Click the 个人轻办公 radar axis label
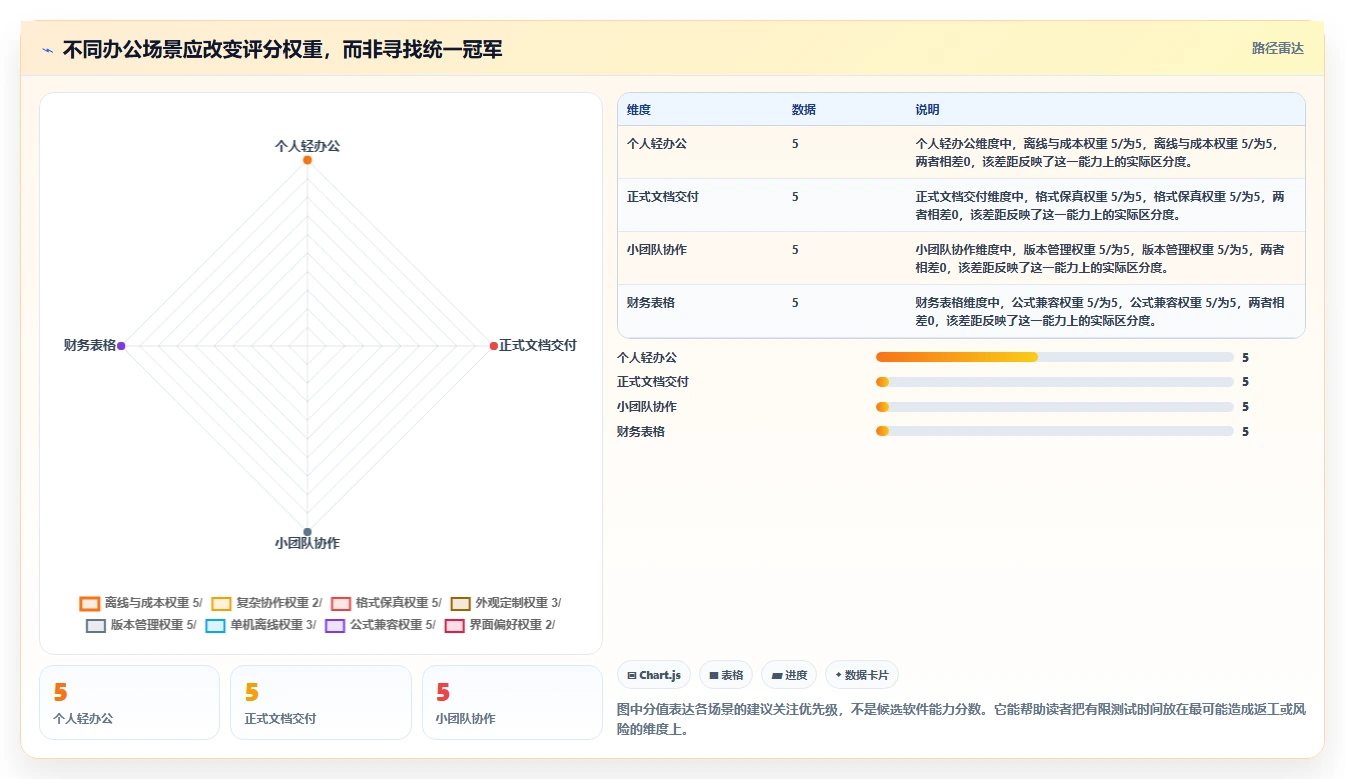 tap(307, 146)
